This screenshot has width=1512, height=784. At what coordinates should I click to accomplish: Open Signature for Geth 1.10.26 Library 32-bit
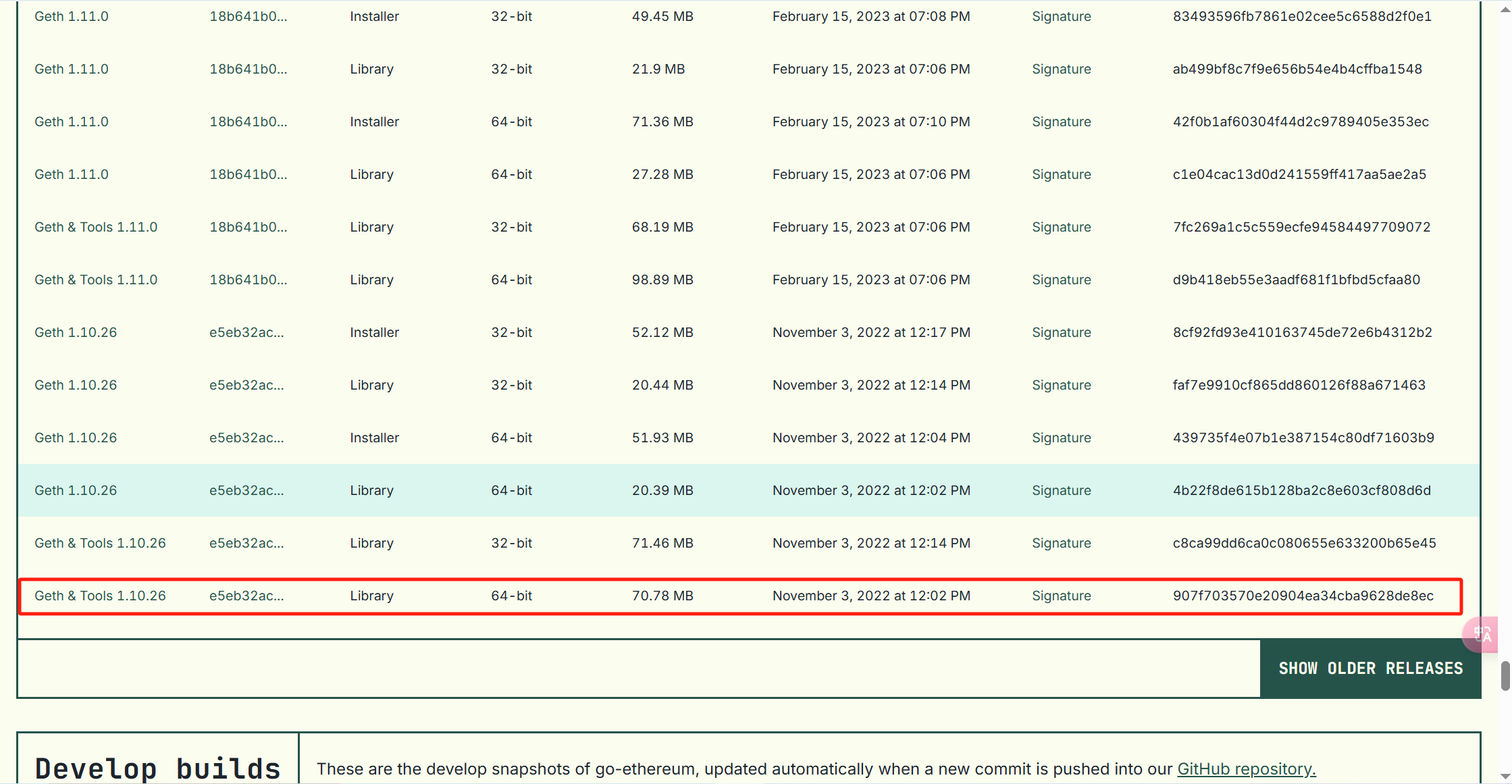click(1061, 385)
